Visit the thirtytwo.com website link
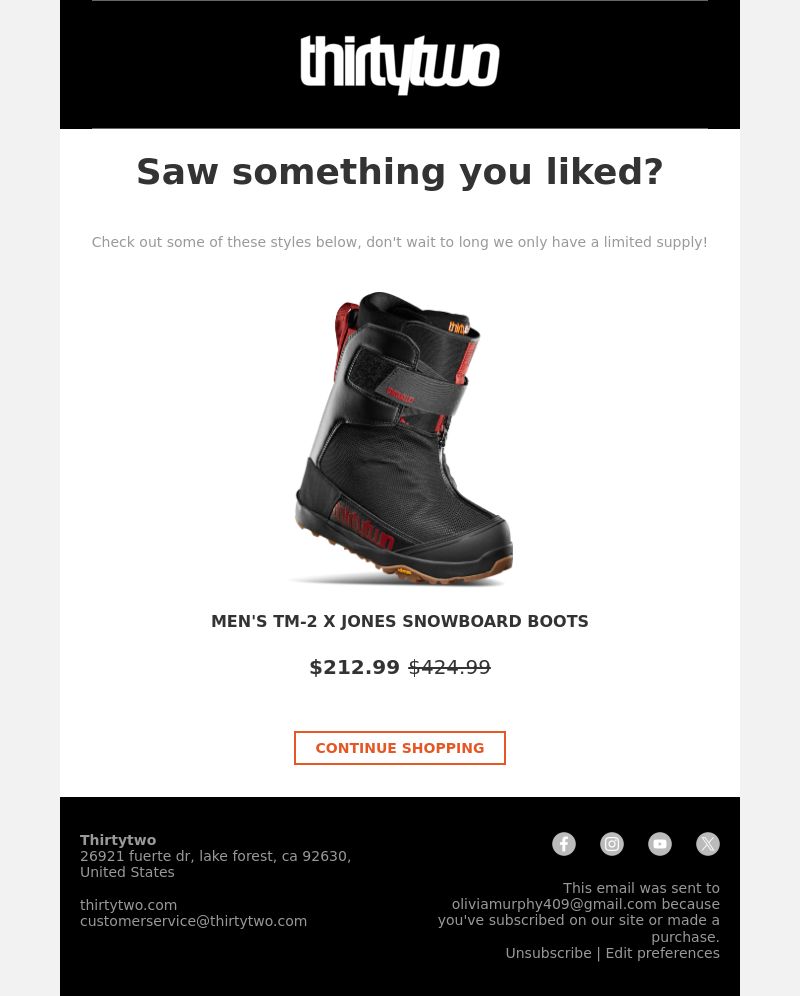 (x=128, y=905)
